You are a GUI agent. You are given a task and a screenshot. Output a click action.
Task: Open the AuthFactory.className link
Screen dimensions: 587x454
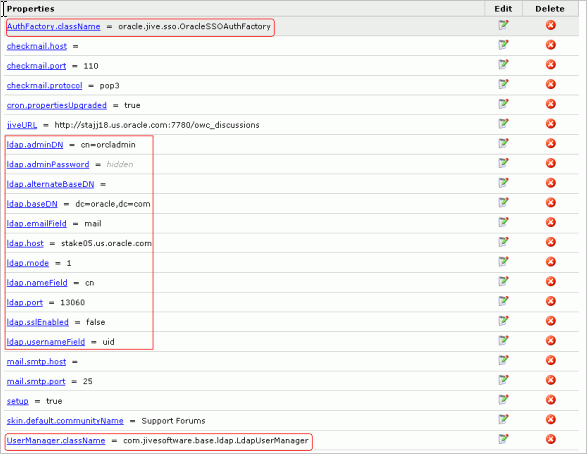pos(54,27)
